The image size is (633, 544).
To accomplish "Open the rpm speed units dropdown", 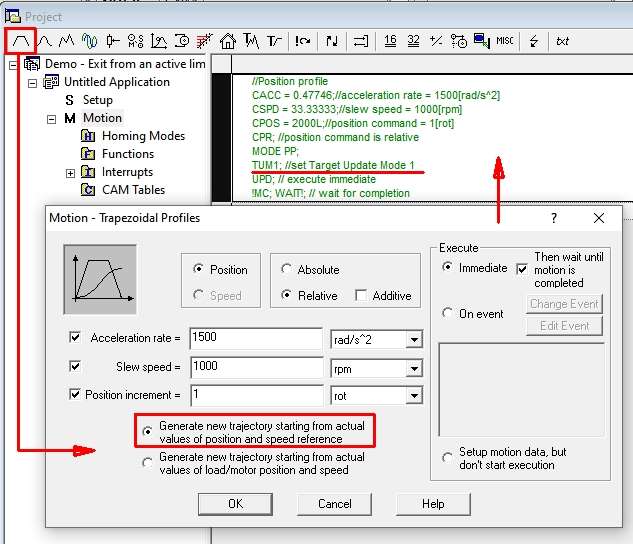I will 414,369.
